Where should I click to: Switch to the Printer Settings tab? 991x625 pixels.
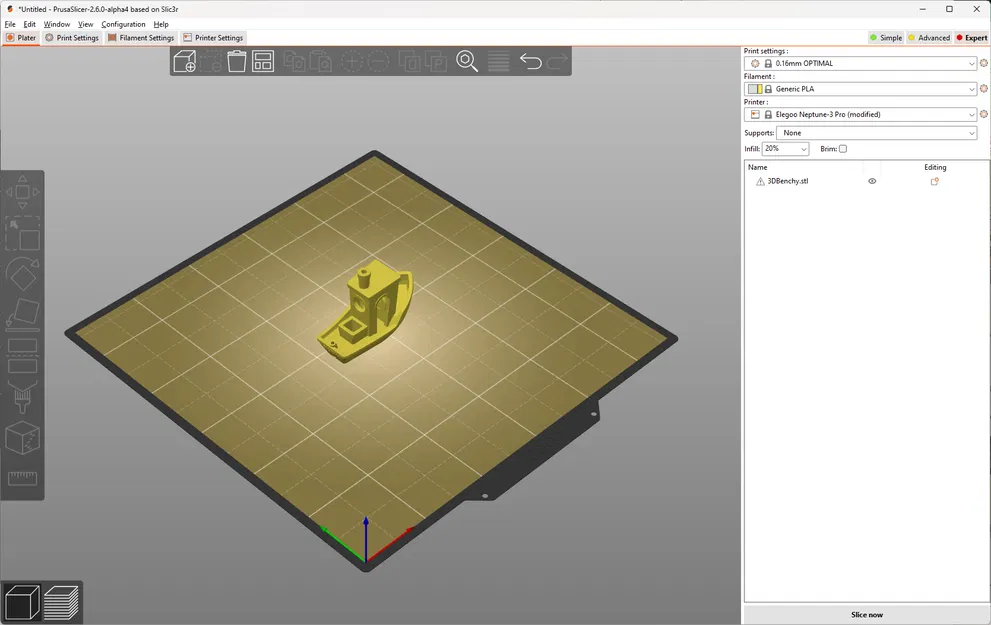point(213,37)
